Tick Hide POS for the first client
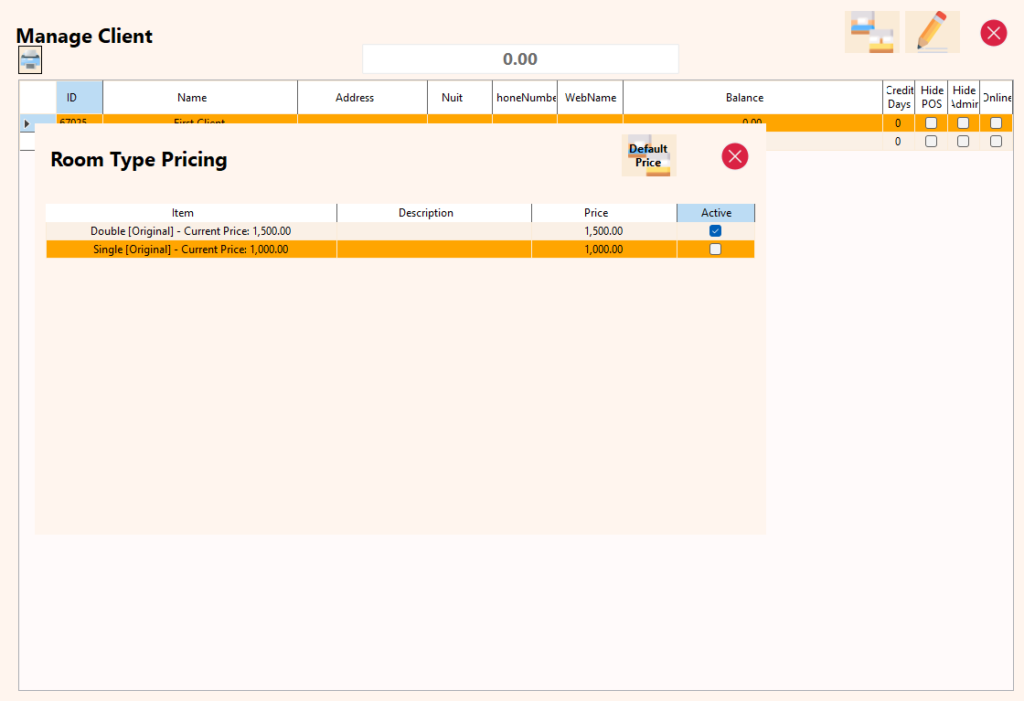1024x701 pixels. 931,123
